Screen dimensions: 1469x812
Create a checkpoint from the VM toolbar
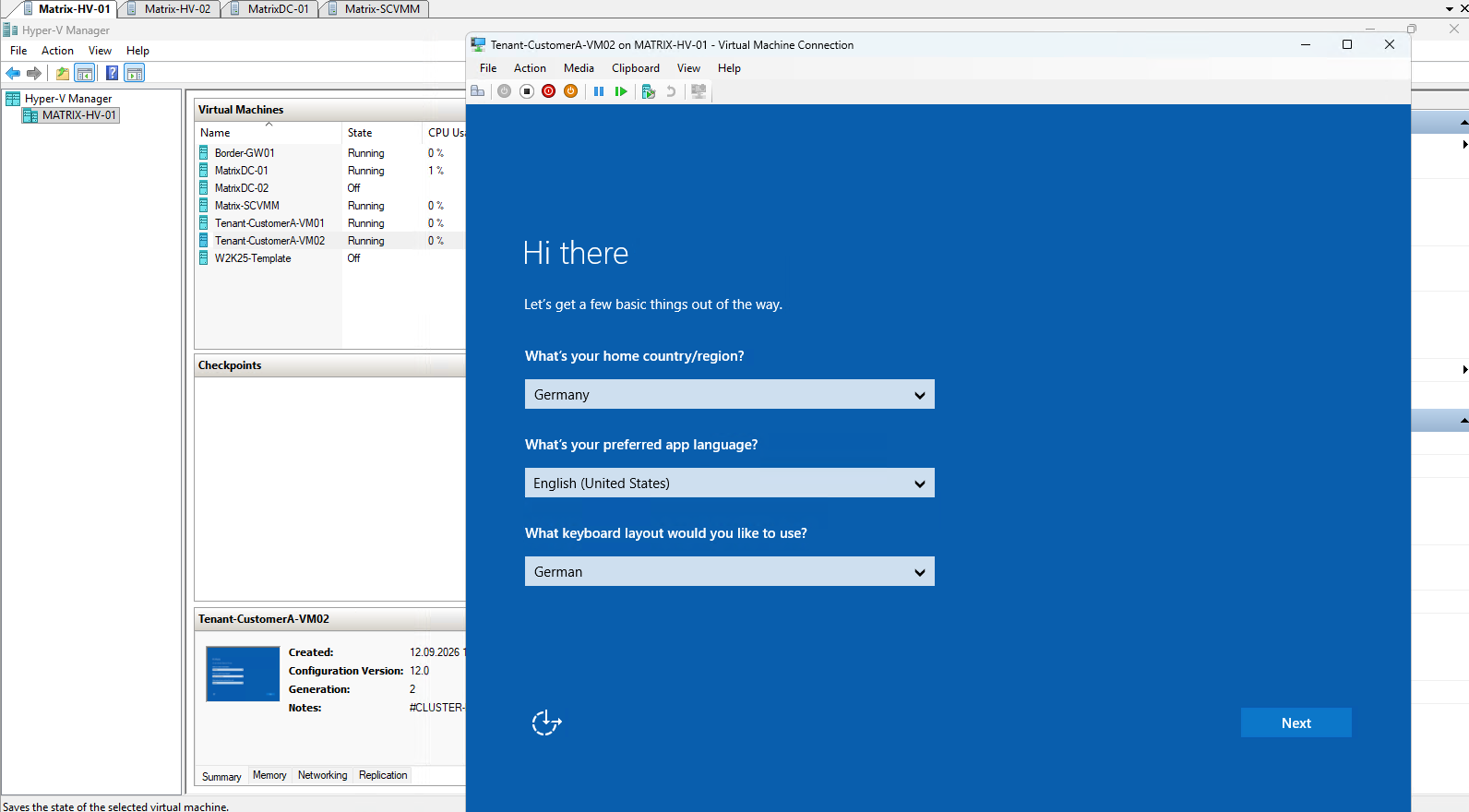[x=649, y=91]
